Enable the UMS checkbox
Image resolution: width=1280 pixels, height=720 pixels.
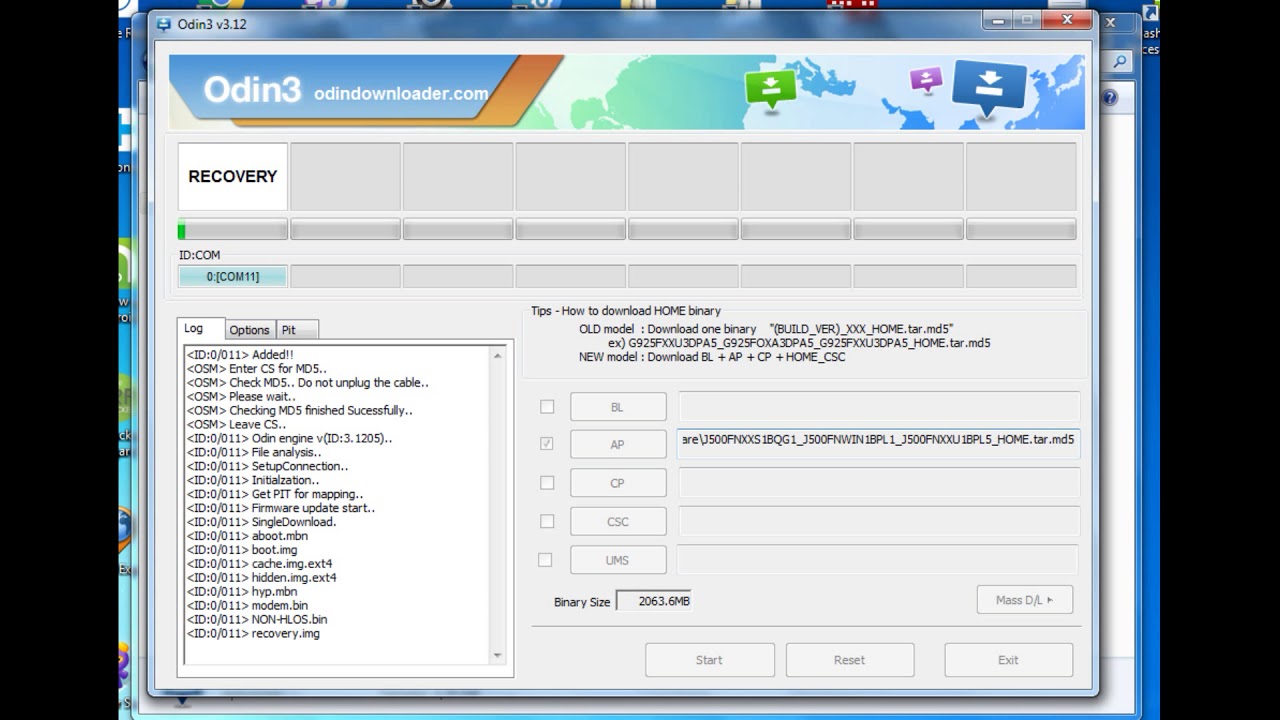coord(545,560)
